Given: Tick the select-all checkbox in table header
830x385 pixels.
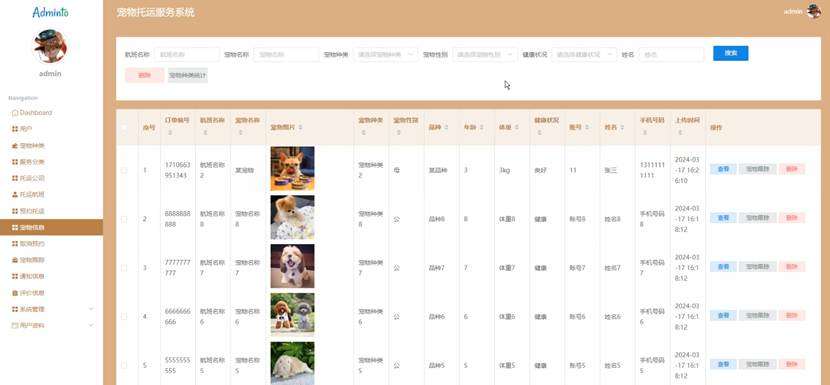Looking at the screenshot, I should click(x=124, y=128).
